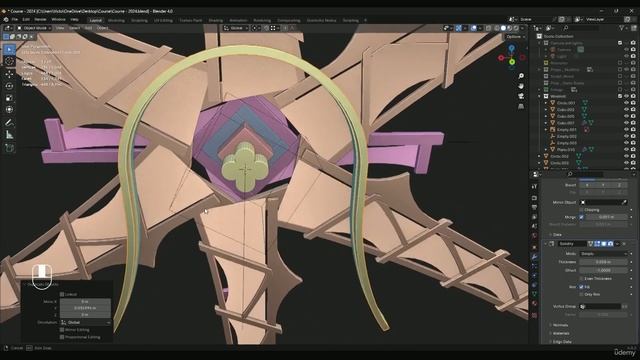
Task: Click the Vertex Group field
Action: [600, 307]
